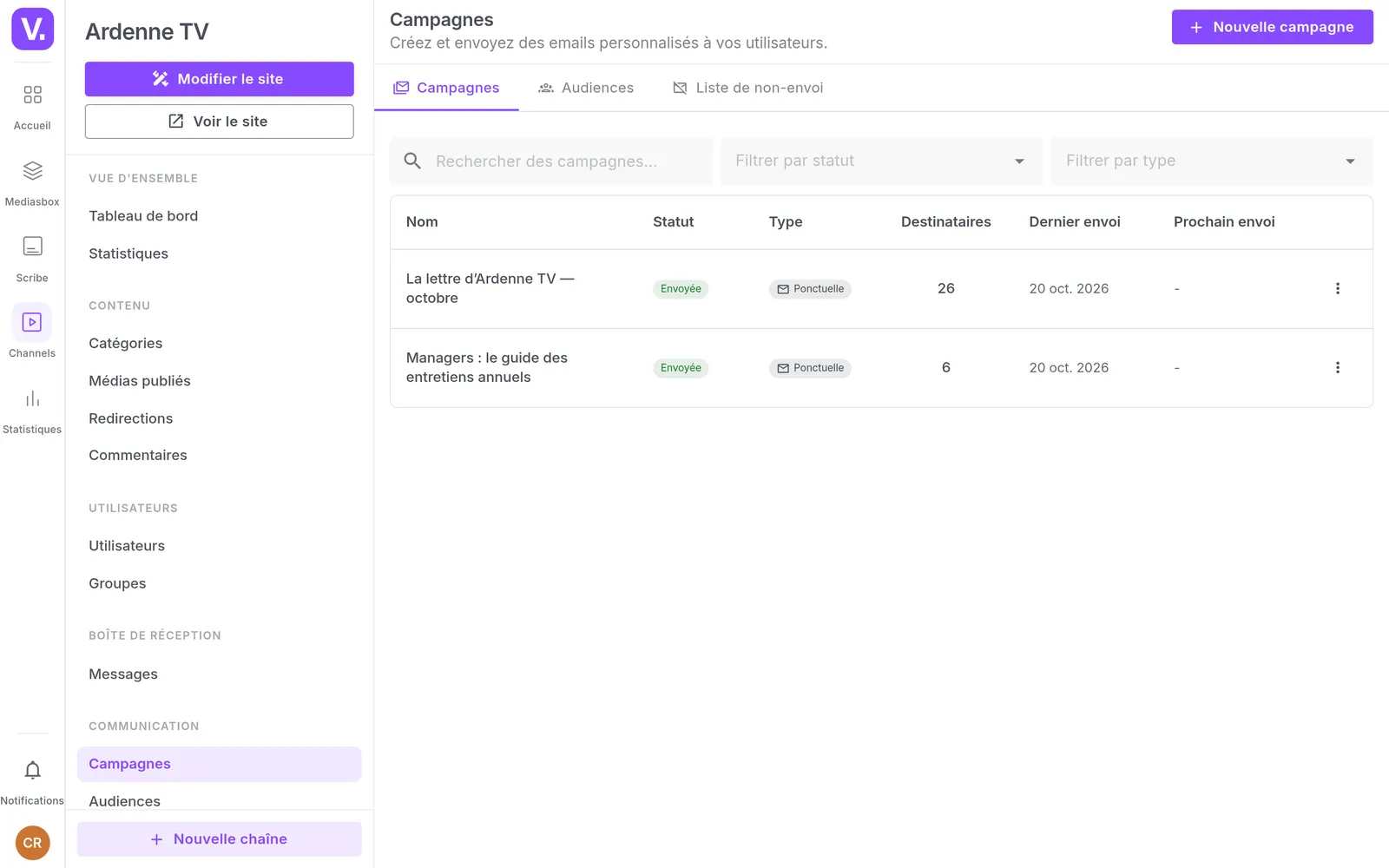Open Scribe in the left rail

(x=32, y=260)
